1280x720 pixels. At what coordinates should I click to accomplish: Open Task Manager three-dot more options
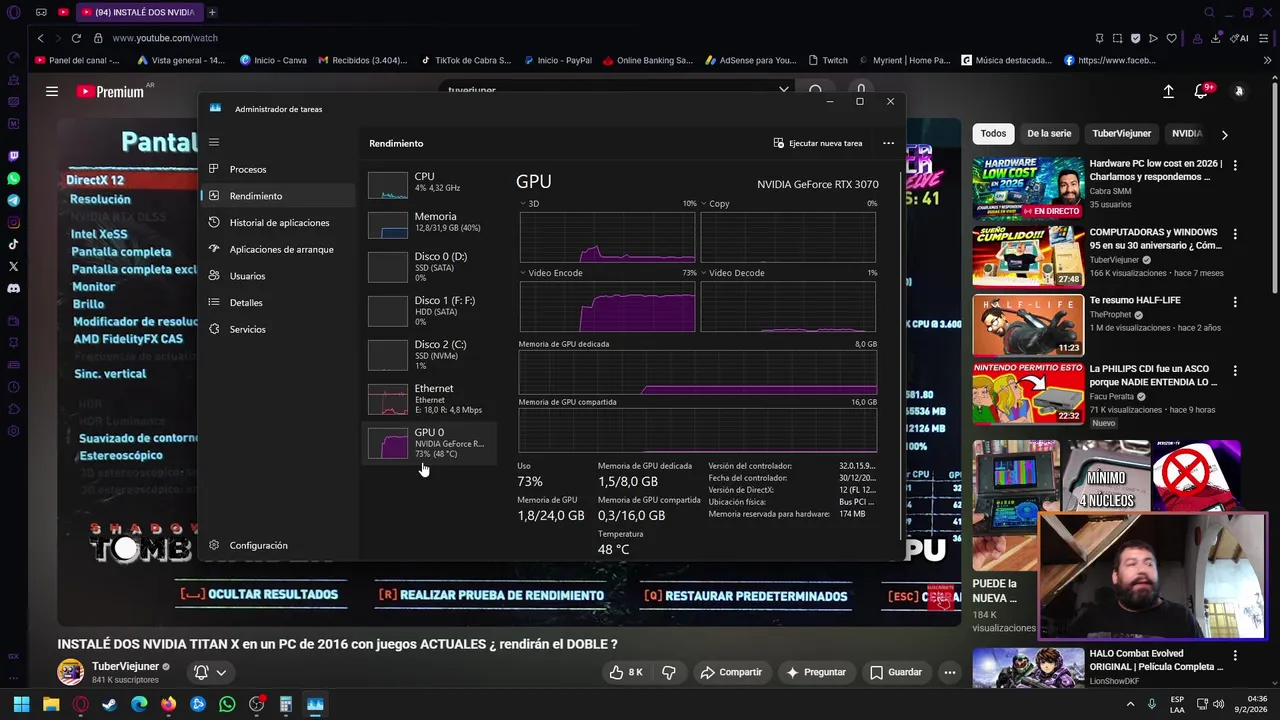click(x=888, y=143)
